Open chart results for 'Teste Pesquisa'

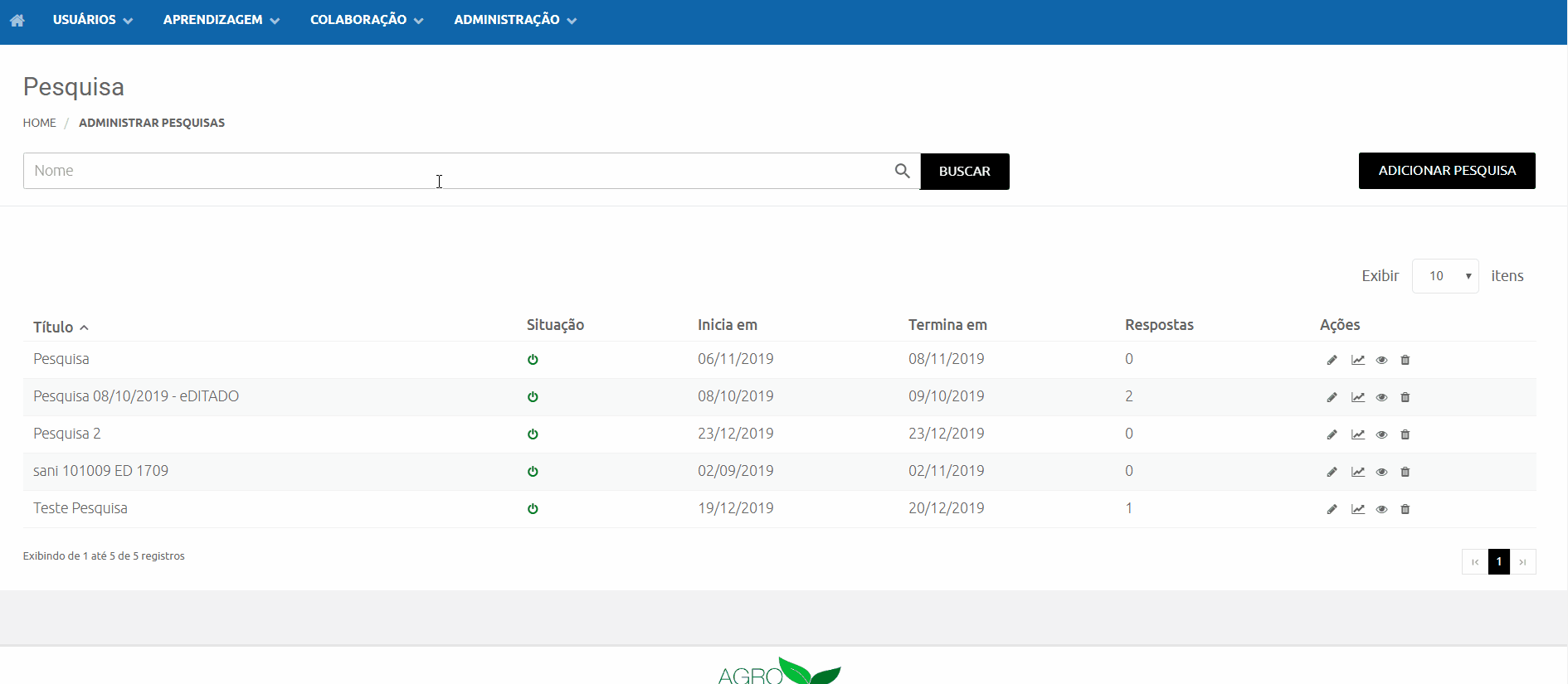pyautogui.click(x=1357, y=509)
